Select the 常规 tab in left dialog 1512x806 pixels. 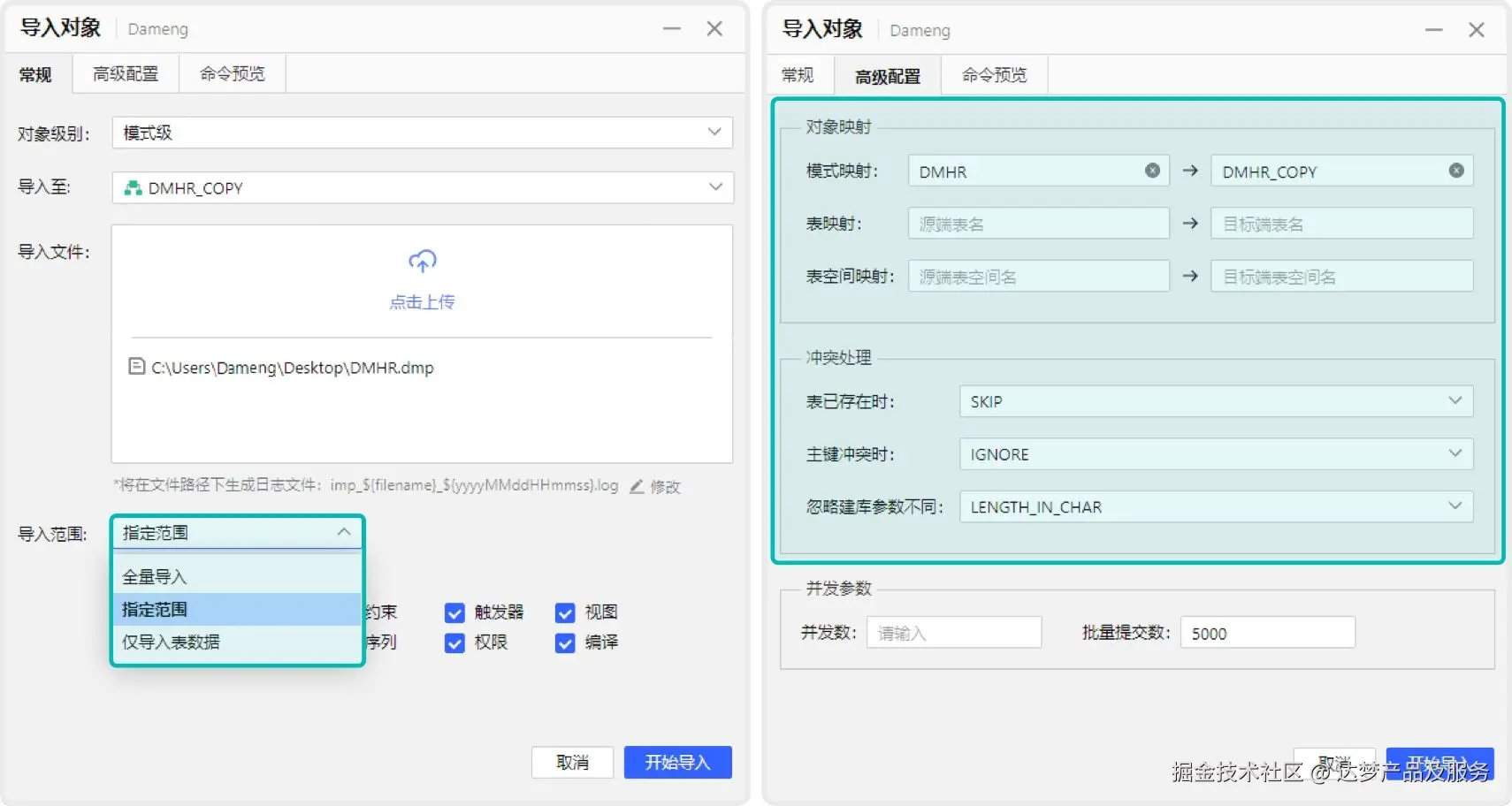35,74
